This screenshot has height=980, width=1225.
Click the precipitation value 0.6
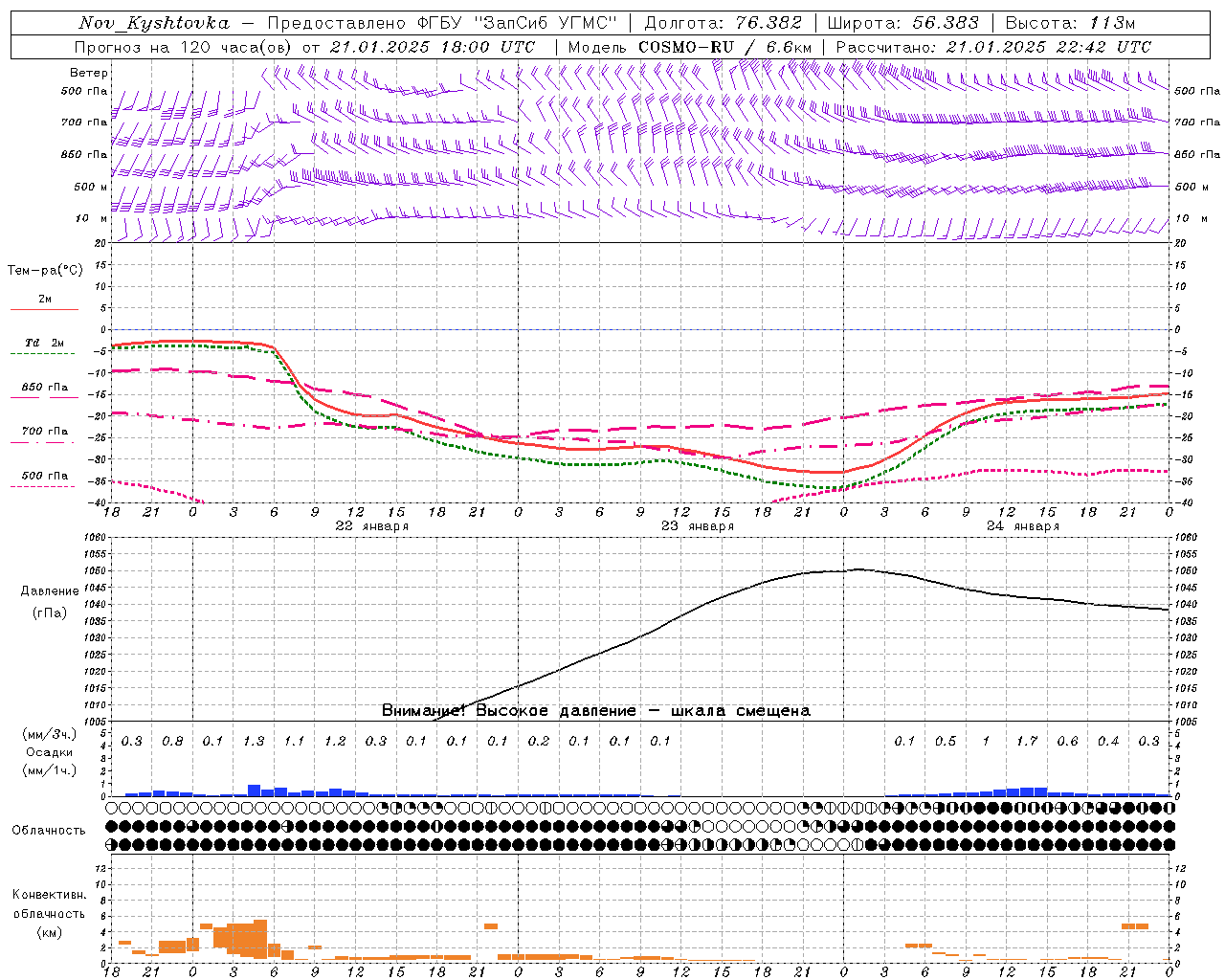click(1067, 742)
